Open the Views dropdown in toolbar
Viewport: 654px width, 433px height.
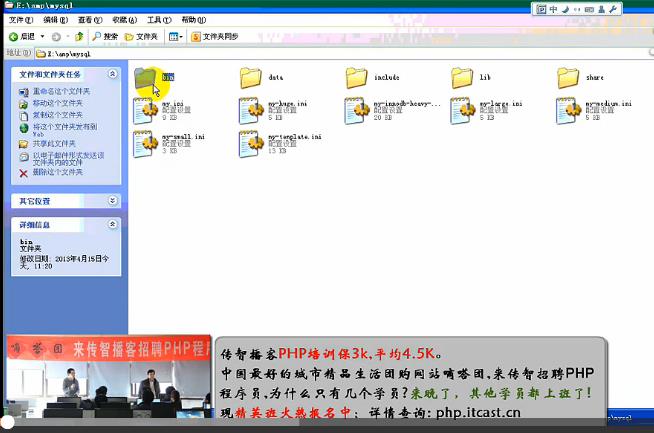click(175, 37)
